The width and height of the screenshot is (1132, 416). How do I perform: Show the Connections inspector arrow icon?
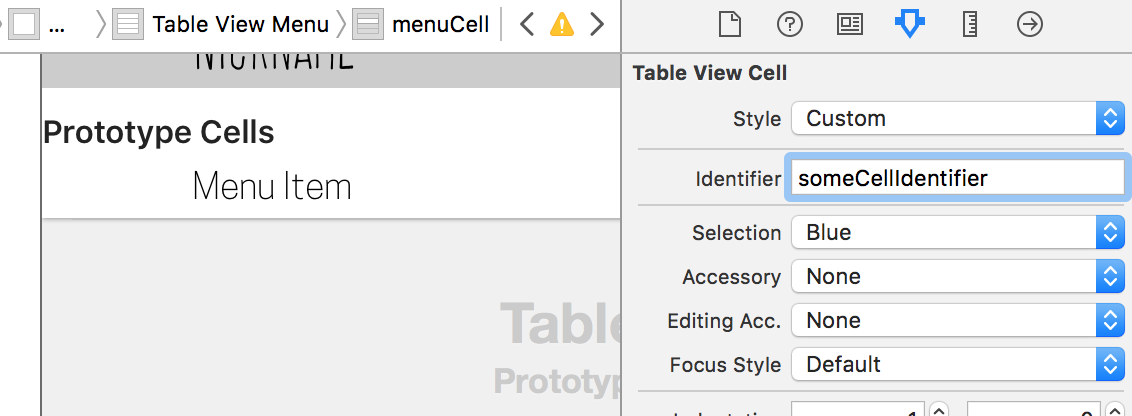(x=1029, y=25)
